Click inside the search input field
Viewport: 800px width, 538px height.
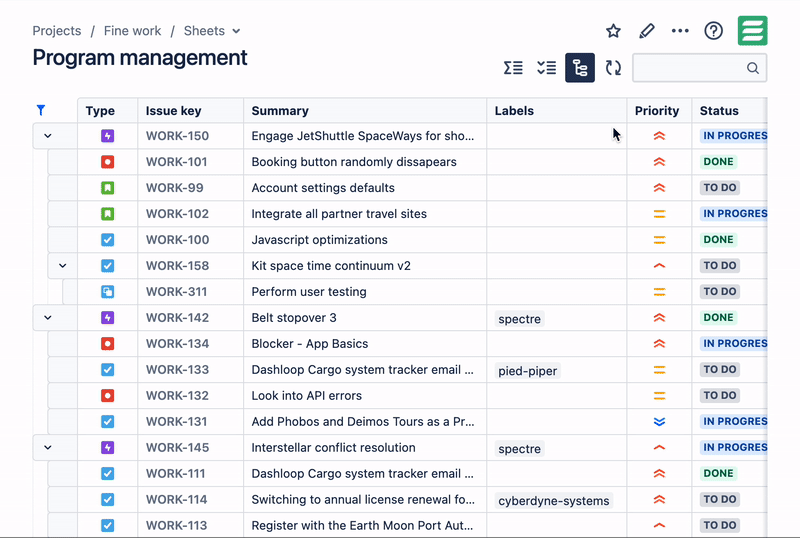pos(699,68)
